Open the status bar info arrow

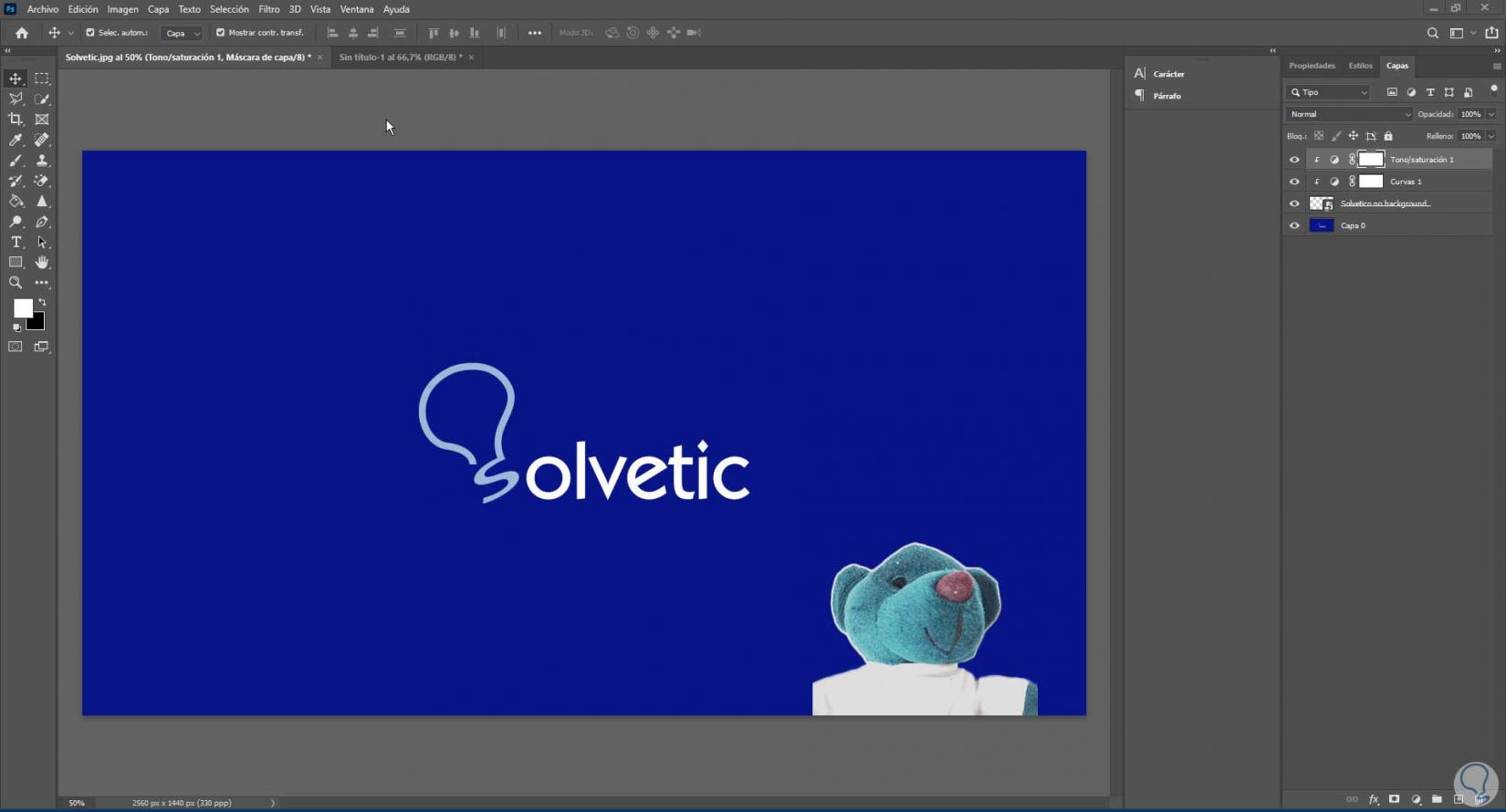coord(273,803)
